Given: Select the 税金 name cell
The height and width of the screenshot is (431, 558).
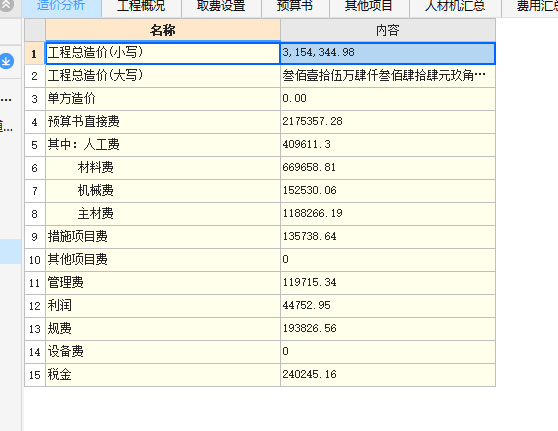Looking at the screenshot, I should (x=163, y=375).
